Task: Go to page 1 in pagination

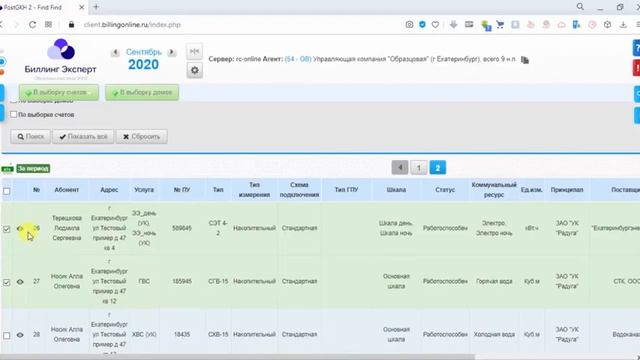Action: [419, 167]
